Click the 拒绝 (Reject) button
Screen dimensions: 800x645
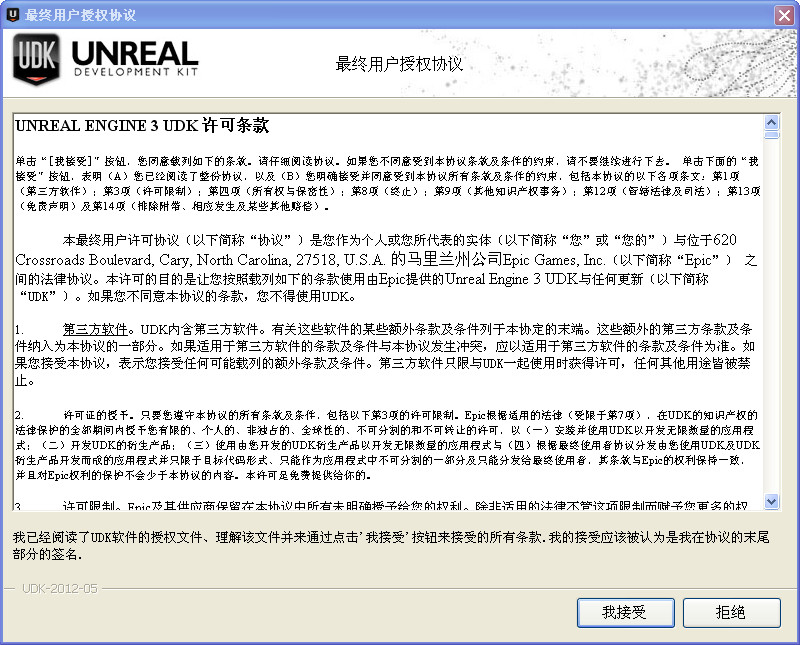pos(732,612)
